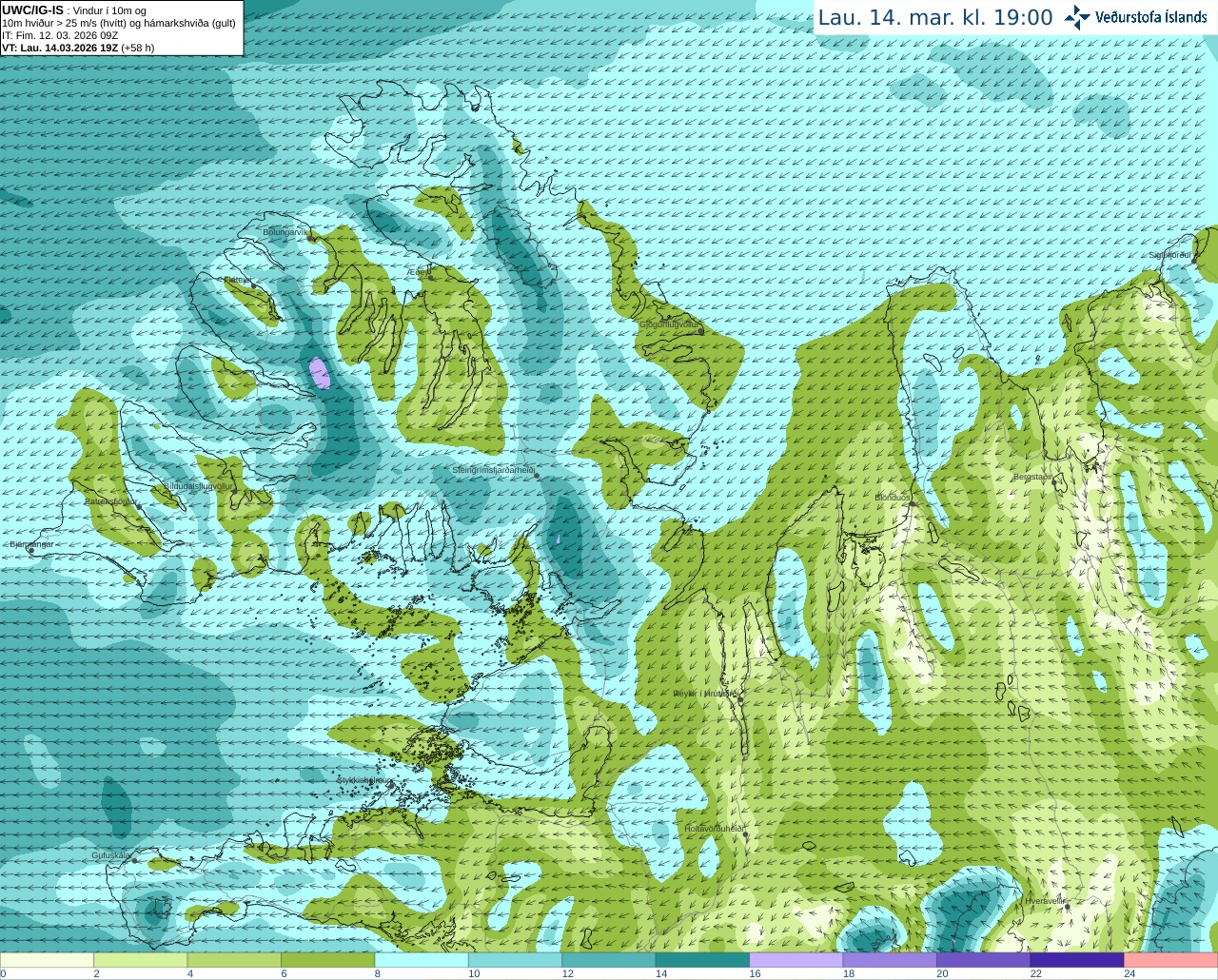Select the Hveravellir station label
Image resolution: width=1218 pixels, height=980 pixels.
click(x=1045, y=901)
